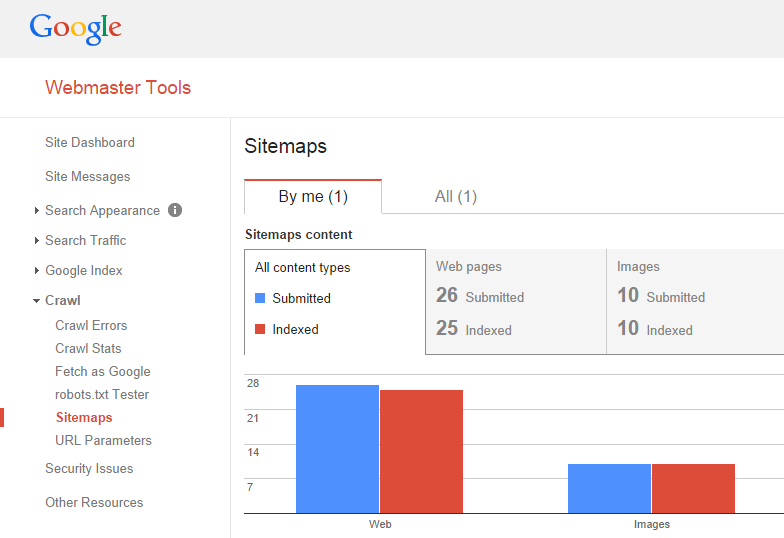
Task: Collapse the Crawl section arrow
Action: point(37,301)
